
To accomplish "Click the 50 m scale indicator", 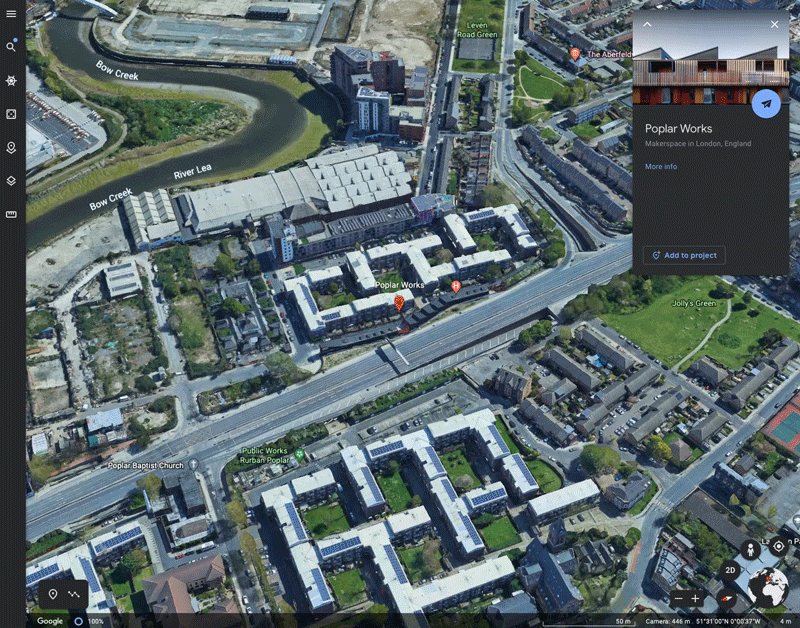I will (587, 621).
